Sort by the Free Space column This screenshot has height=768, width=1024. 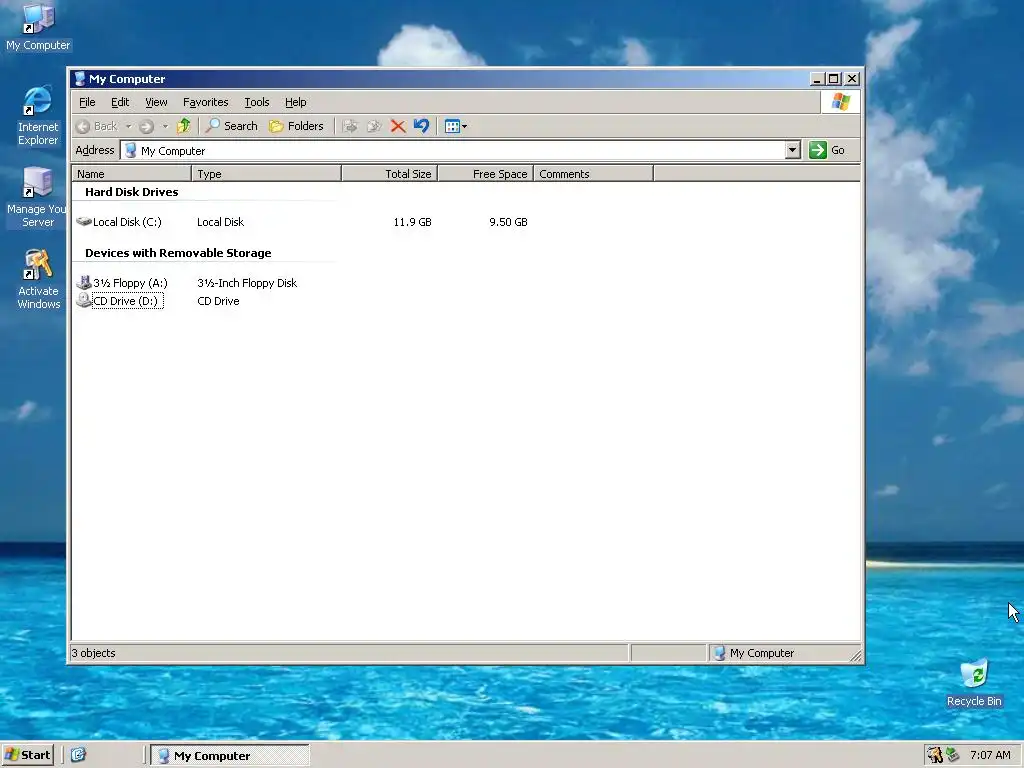(485, 174)
